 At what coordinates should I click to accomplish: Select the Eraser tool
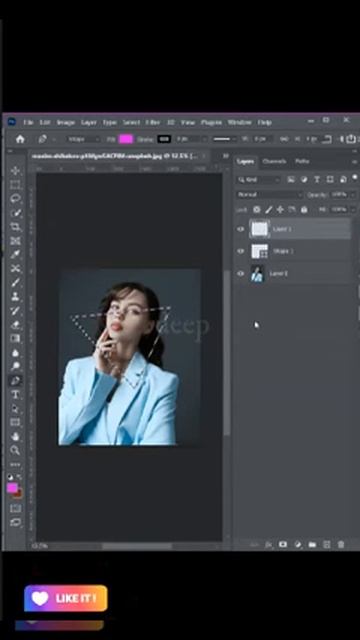point(16,325)
